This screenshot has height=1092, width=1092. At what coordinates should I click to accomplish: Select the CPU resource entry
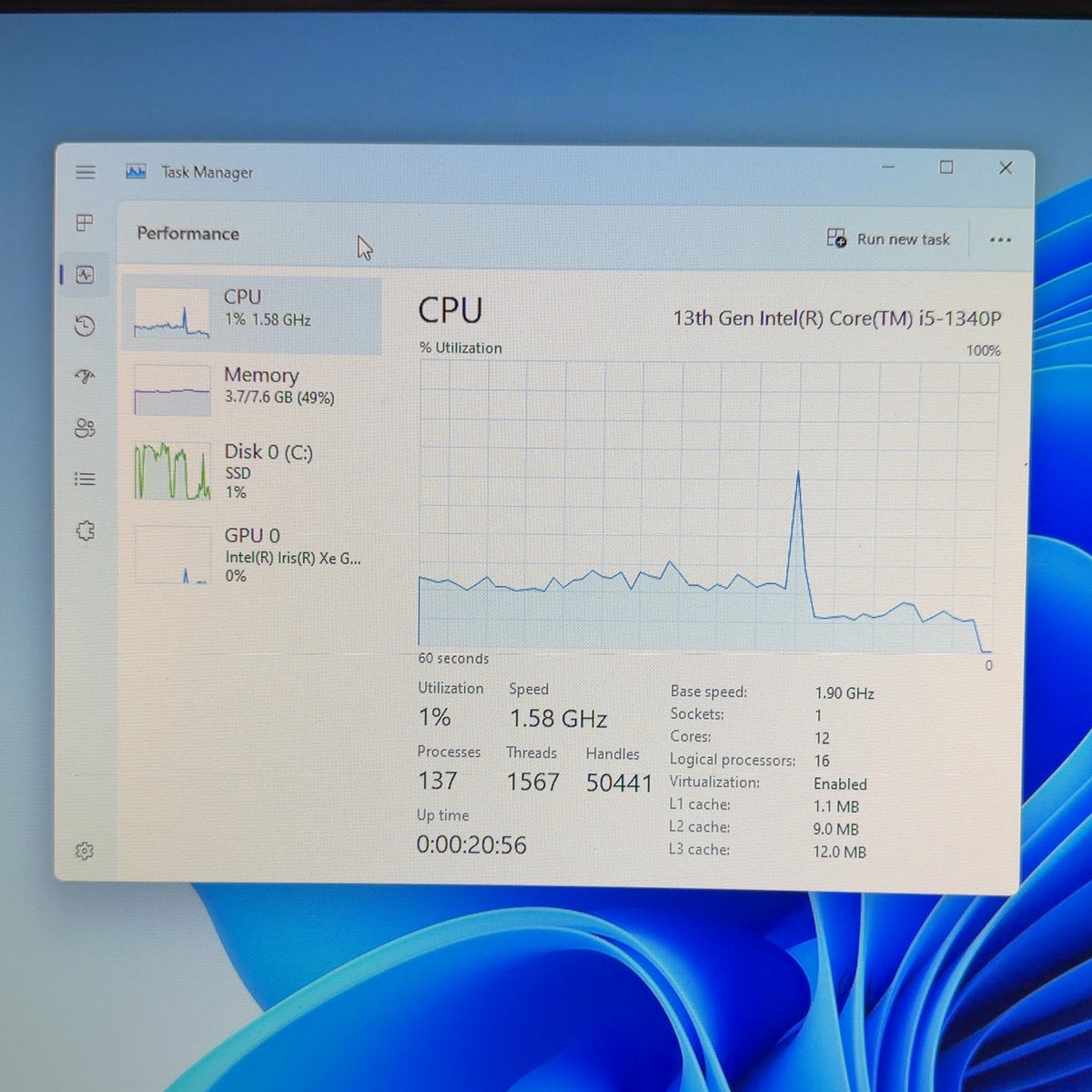click(252, 315)
